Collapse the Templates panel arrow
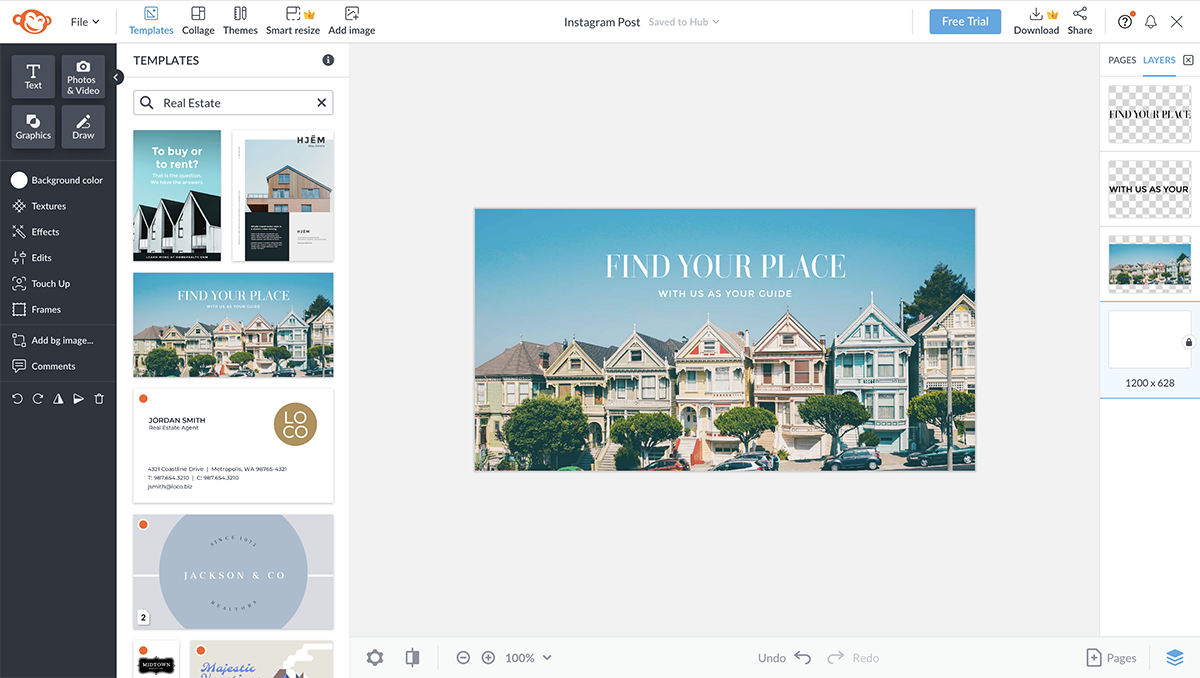 tap(117, 77)
